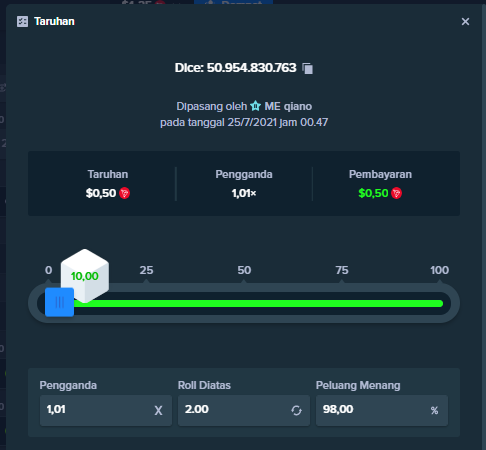
Task: Click the Dice: 50.954.830.763 title text
Action: tap(235, 68)
